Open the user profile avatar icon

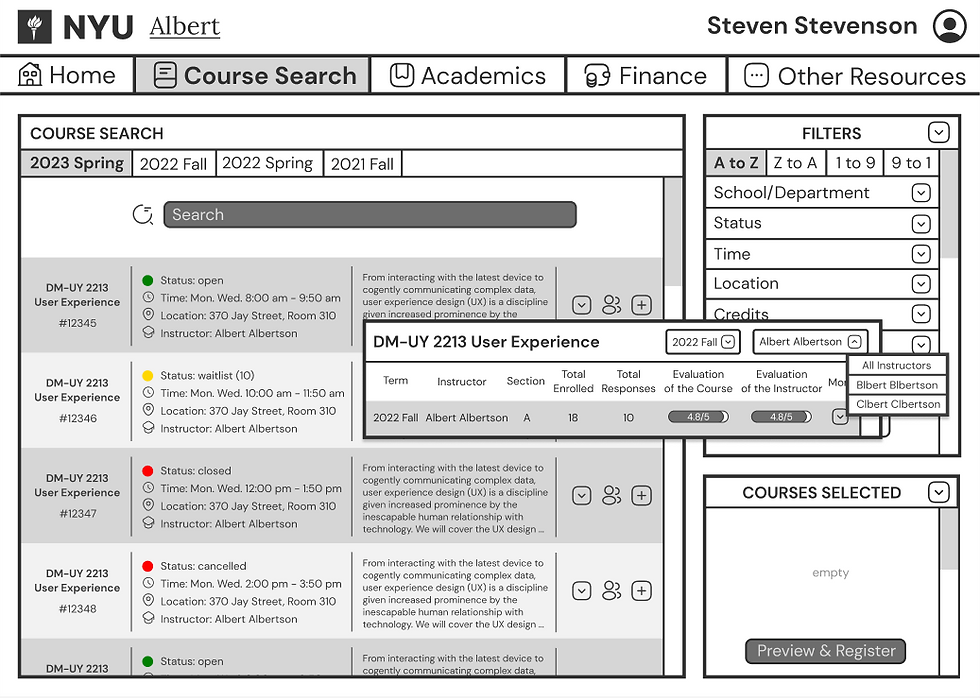(949, 26)
